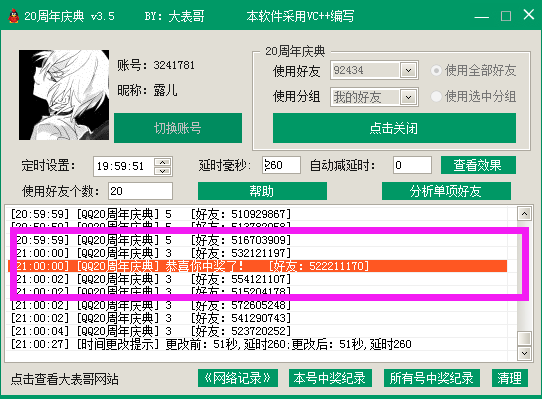
Task: Open the 《网络记录》 button
Action: (x=238, y=378)
